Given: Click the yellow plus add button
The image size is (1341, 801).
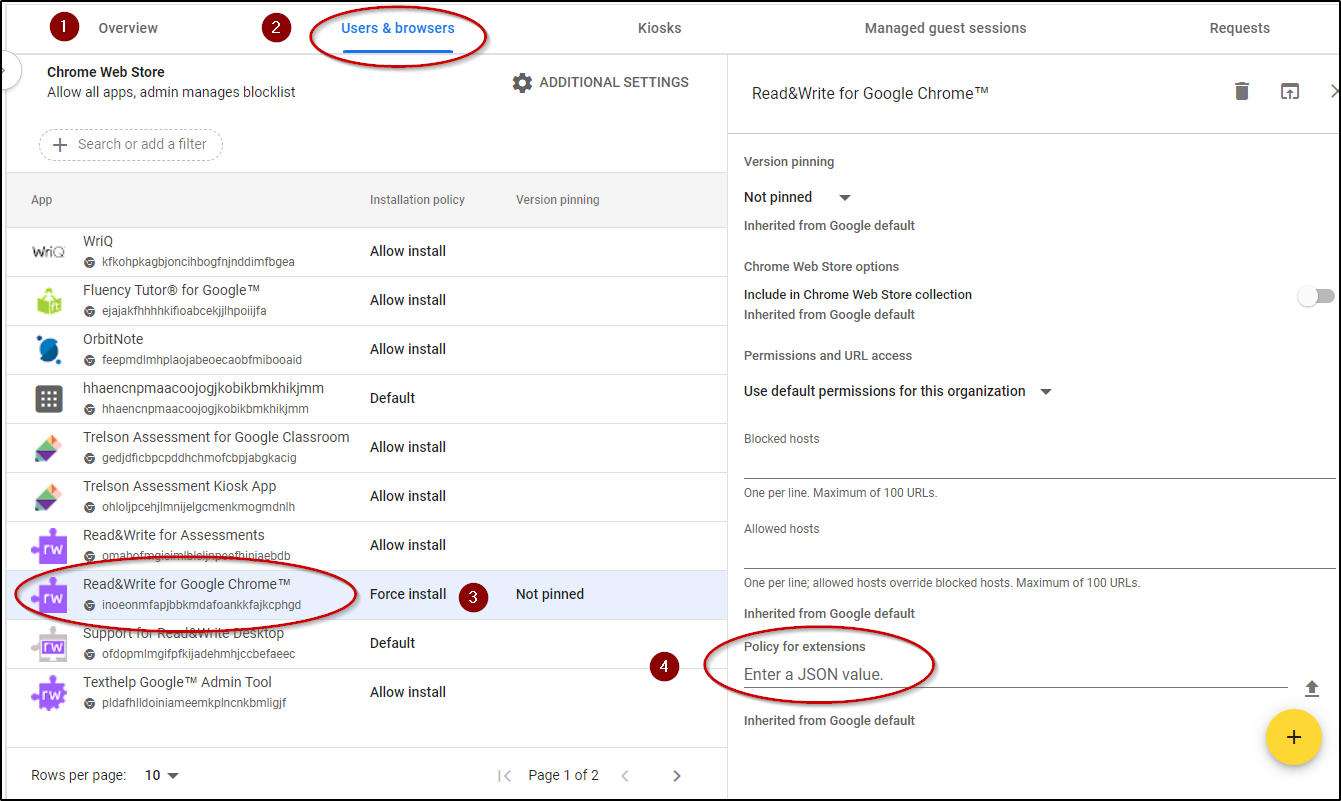Looking at the screenshot, I should click(1294, 737).
